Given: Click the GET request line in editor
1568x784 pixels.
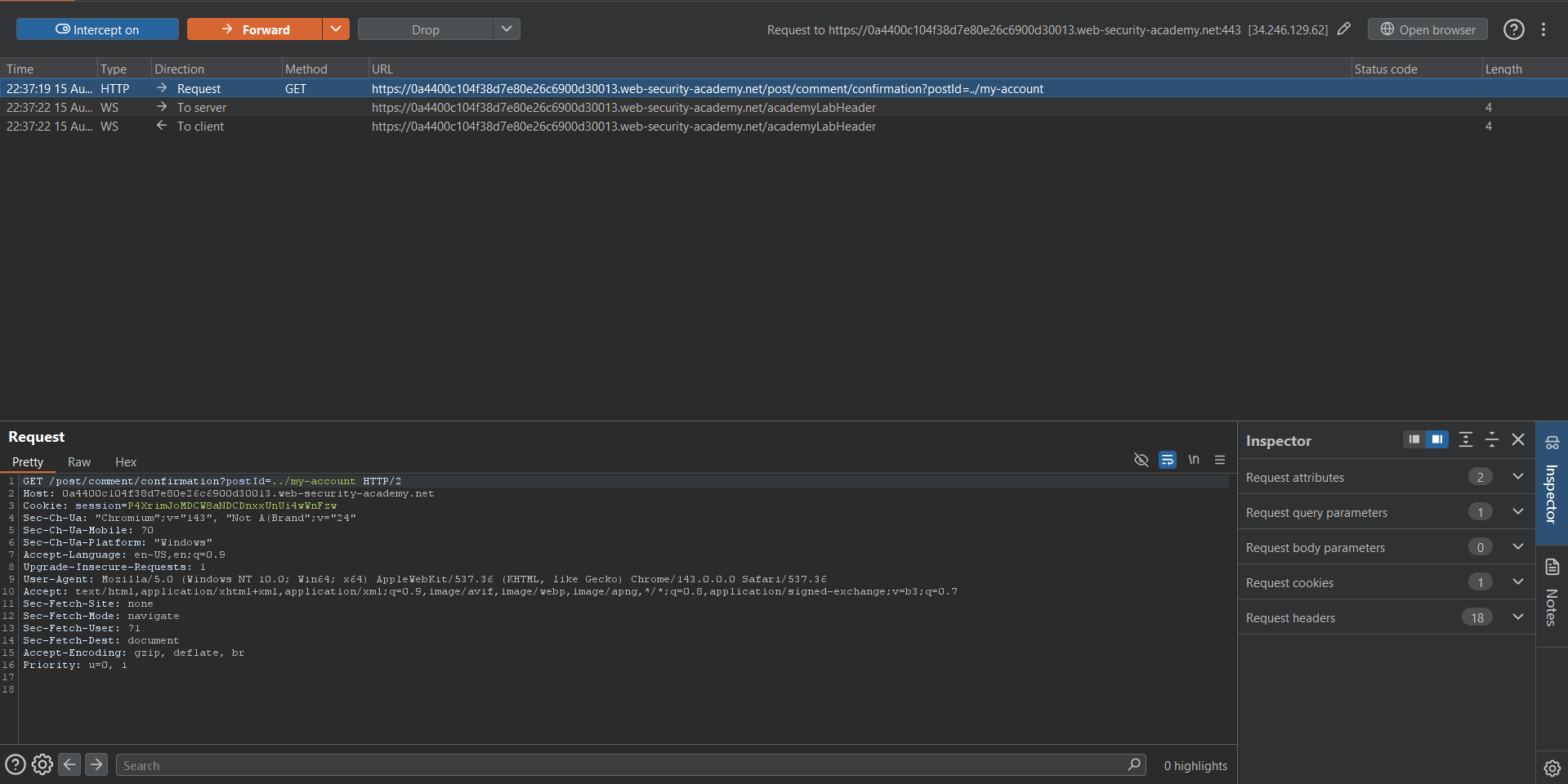Looking at the screenshot, I should [x=212, y=481].
